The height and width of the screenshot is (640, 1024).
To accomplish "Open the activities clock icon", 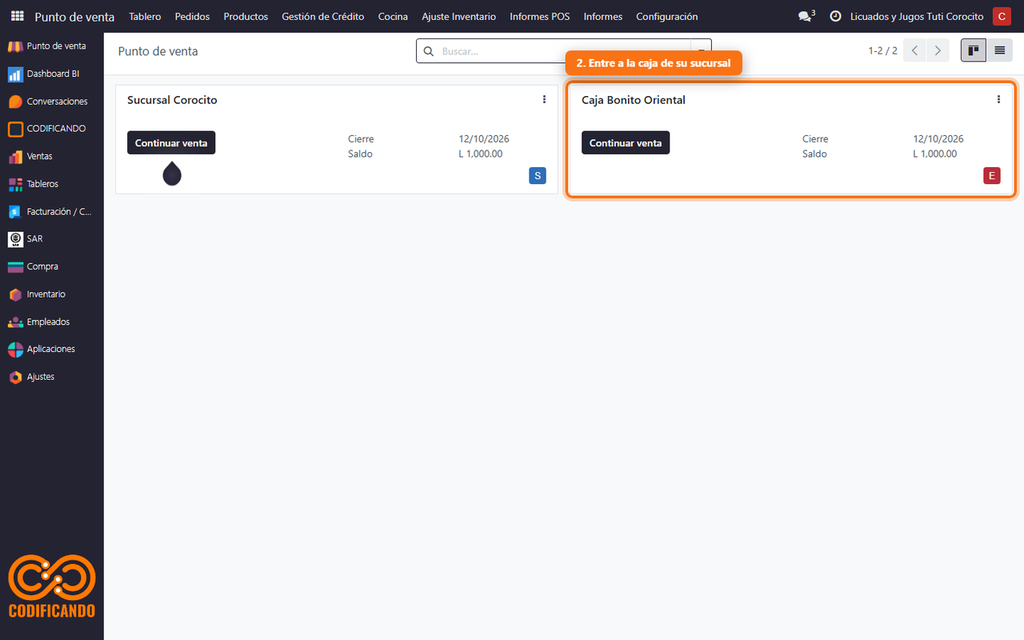I will pyautogui.click(x=835, y=16).
